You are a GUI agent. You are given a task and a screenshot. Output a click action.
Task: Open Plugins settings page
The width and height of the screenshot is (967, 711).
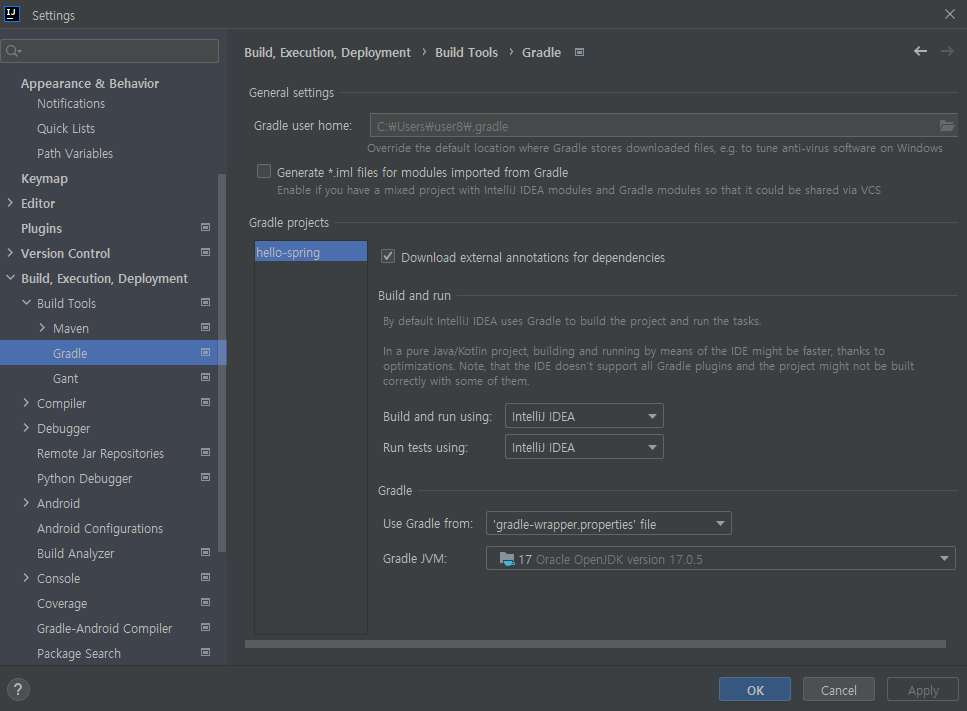[41, 229]
